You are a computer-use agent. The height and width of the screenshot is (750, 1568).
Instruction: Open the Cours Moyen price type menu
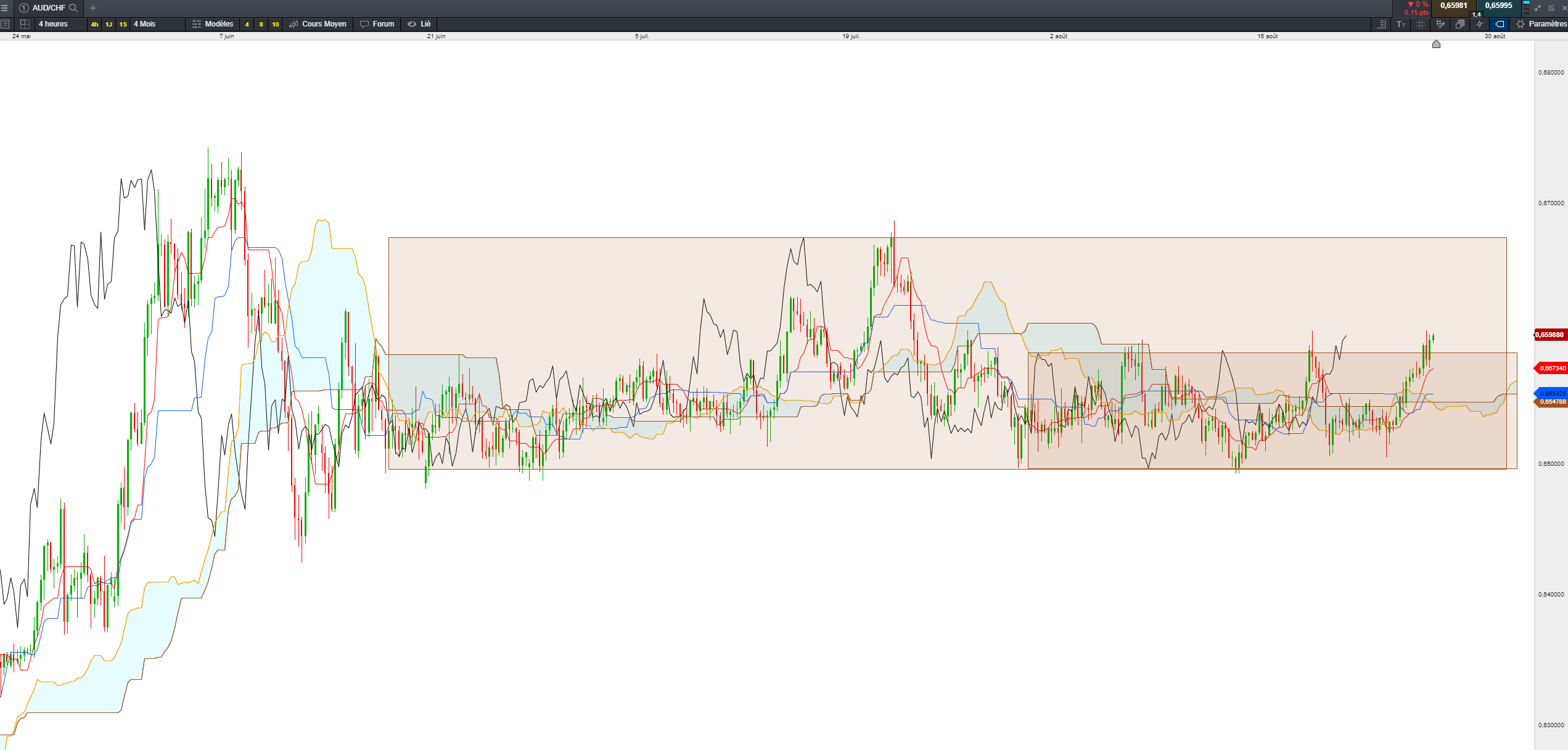[324, 24]
